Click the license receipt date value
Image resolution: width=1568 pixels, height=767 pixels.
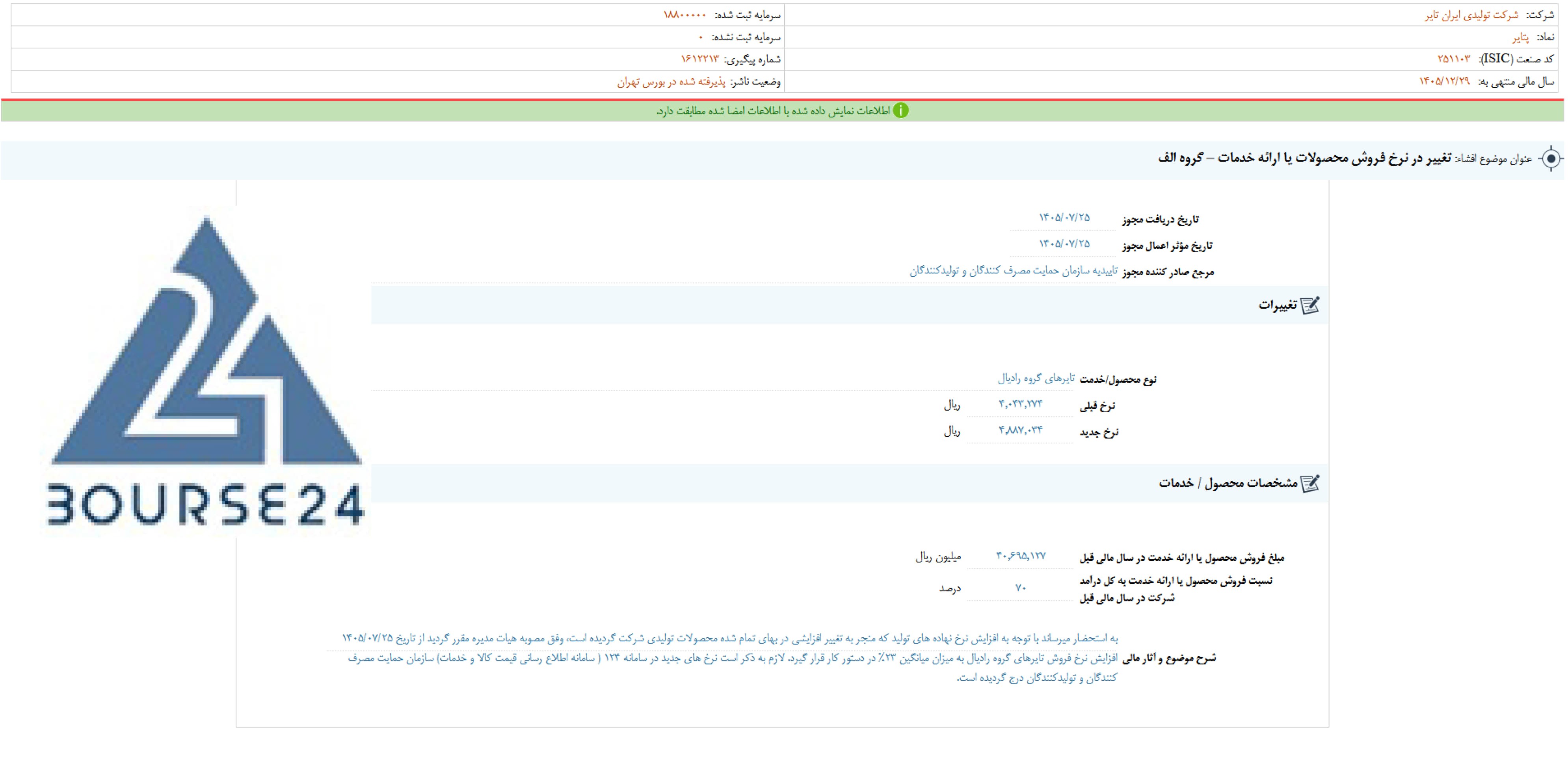[x=1064, y=217]
